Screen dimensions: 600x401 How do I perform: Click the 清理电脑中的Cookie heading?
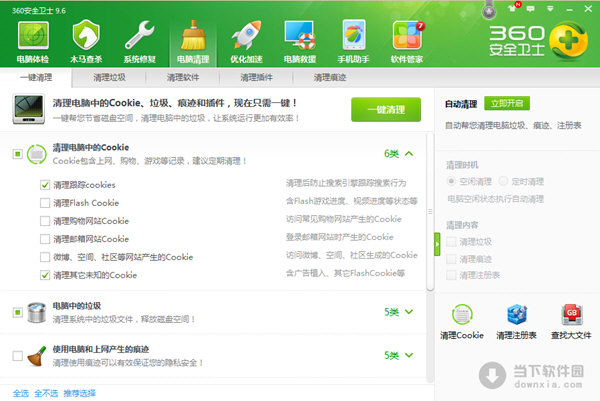91,147
